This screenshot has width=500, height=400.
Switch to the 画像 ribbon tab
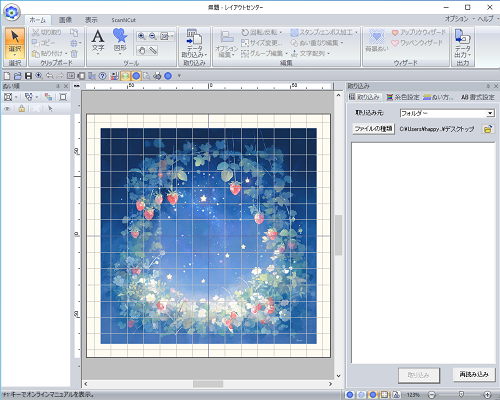pyautogui.click(x=65, y=20)
